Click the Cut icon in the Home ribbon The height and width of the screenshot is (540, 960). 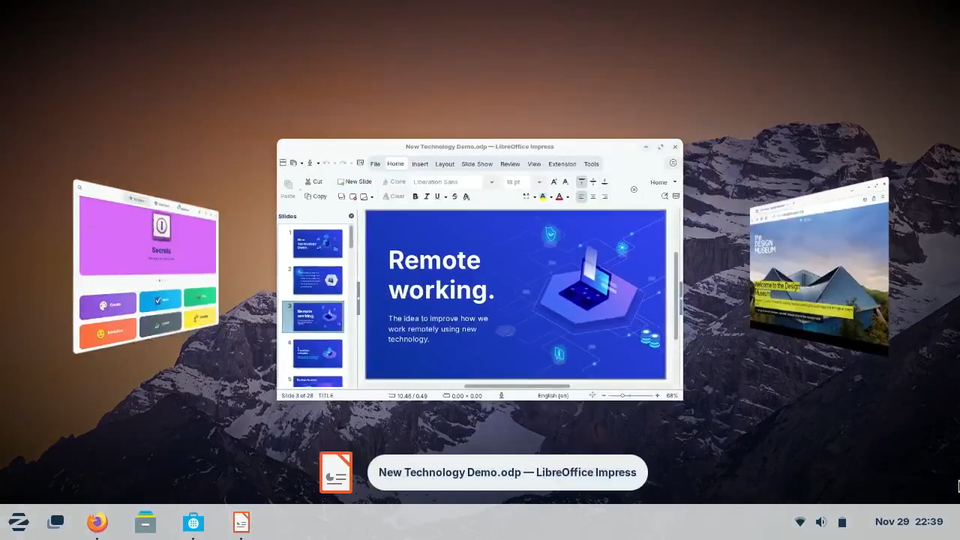click(313, 182)
